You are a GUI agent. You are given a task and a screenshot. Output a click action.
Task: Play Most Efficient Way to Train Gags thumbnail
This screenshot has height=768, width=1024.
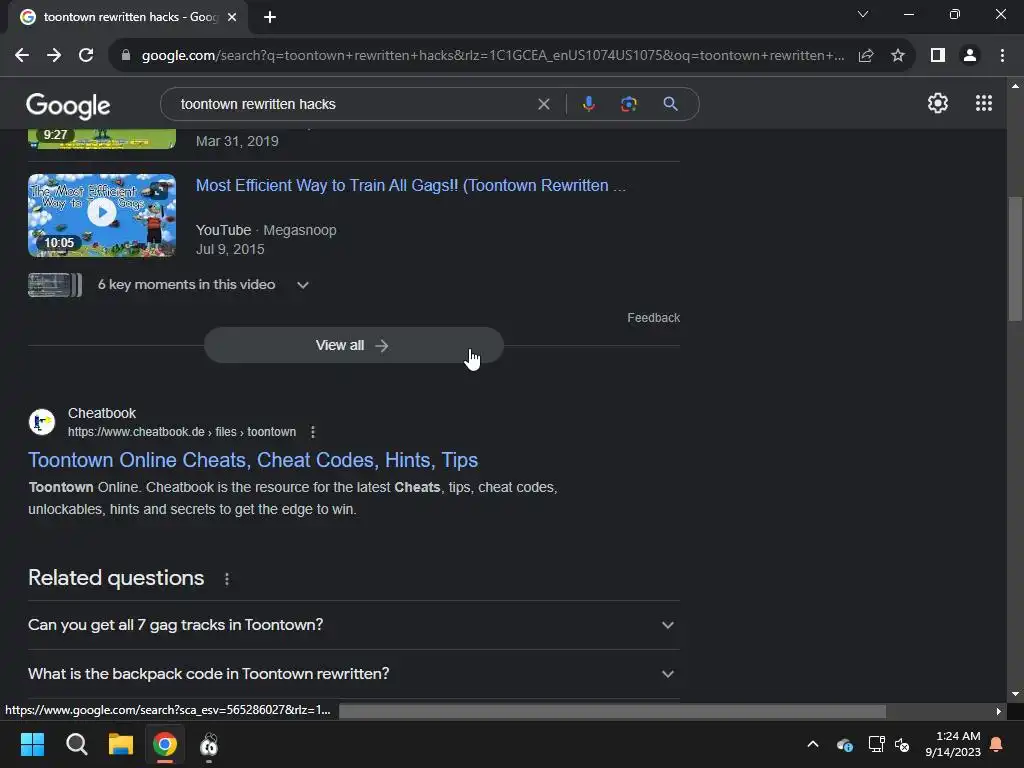[x=102, y=215]
